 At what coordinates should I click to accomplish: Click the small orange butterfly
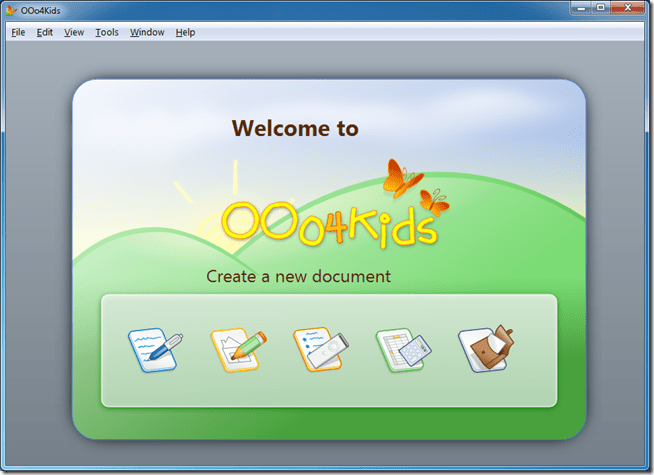434,202
